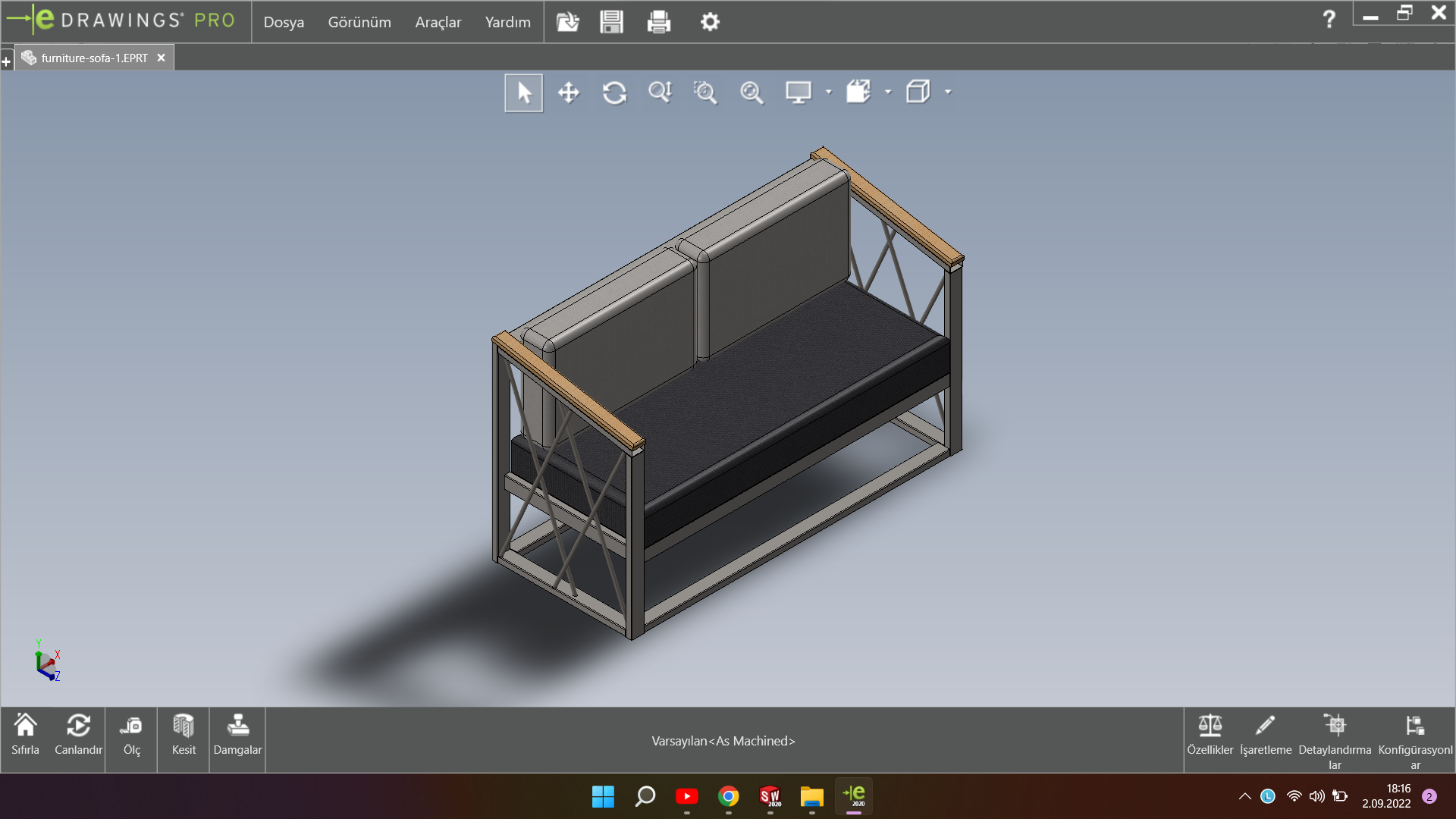Toggle the İşaretleme markup panel

(x=1265, y=736)
